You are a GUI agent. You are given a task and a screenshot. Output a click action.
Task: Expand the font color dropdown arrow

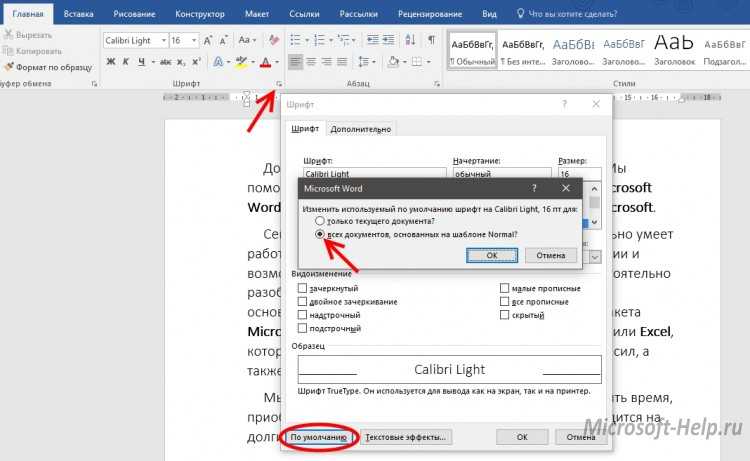(x=276, y=62)
